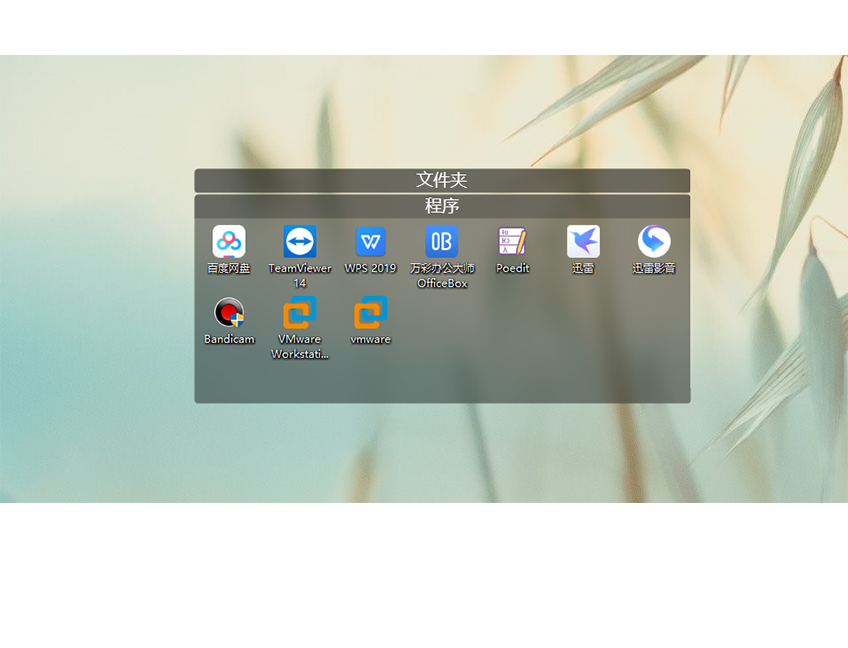Select the '迅雷影音' text label

(654, 268)
